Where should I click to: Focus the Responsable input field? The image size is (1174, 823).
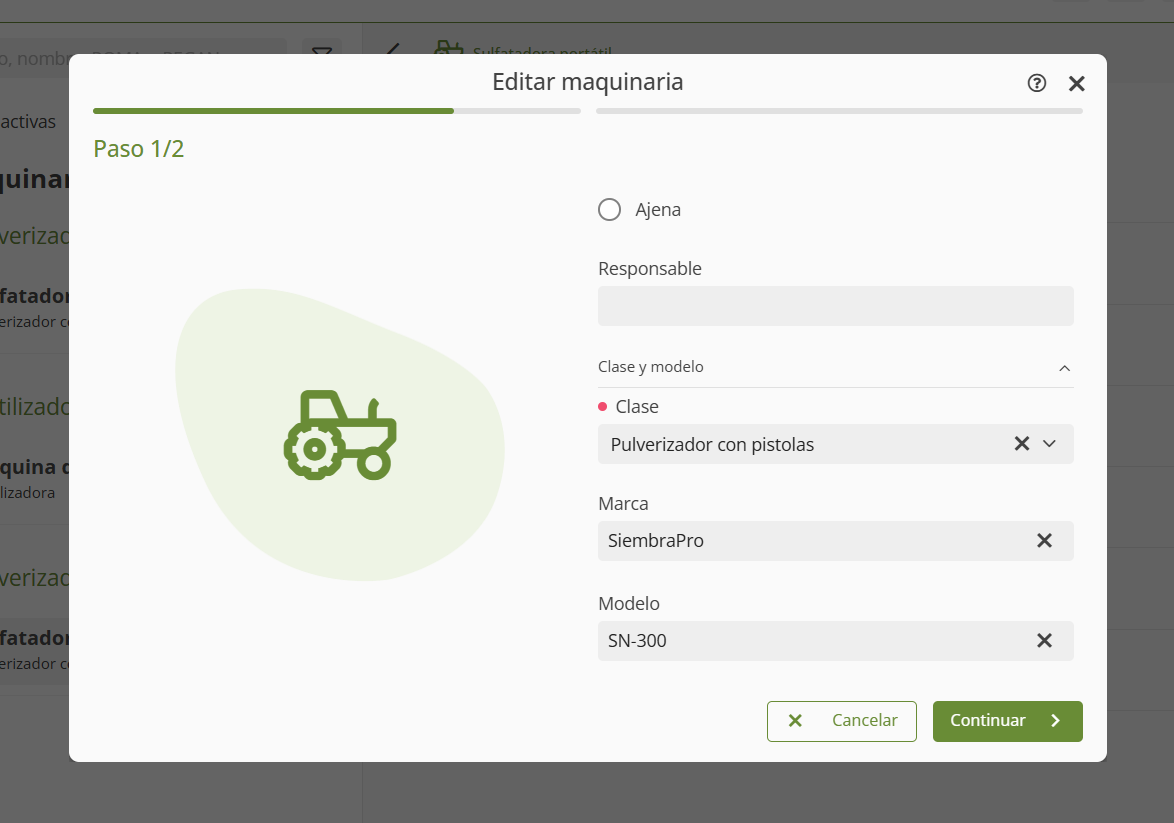[835, 306]
